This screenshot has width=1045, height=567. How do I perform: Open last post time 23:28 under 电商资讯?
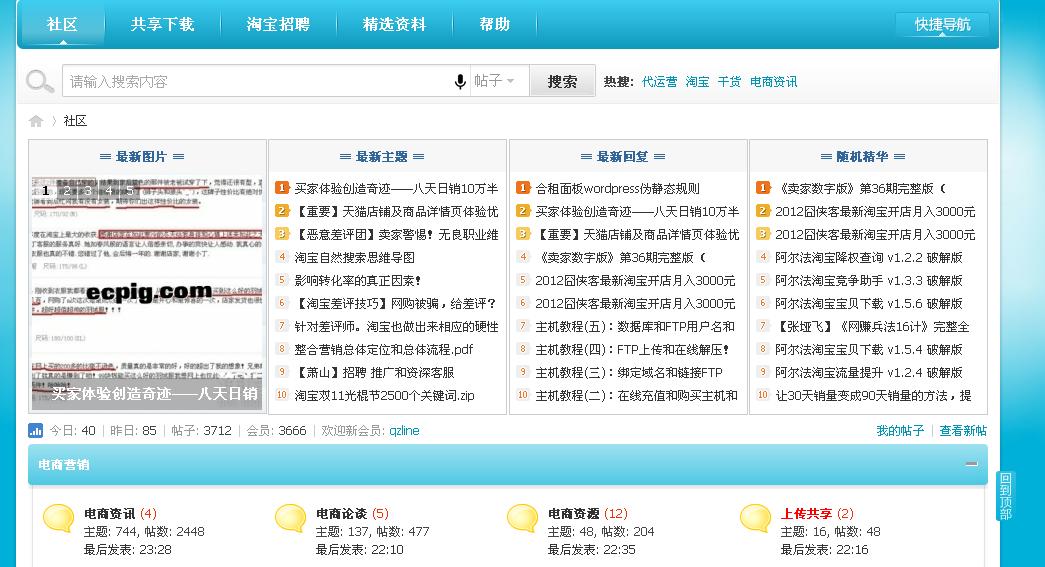point(154,550)
